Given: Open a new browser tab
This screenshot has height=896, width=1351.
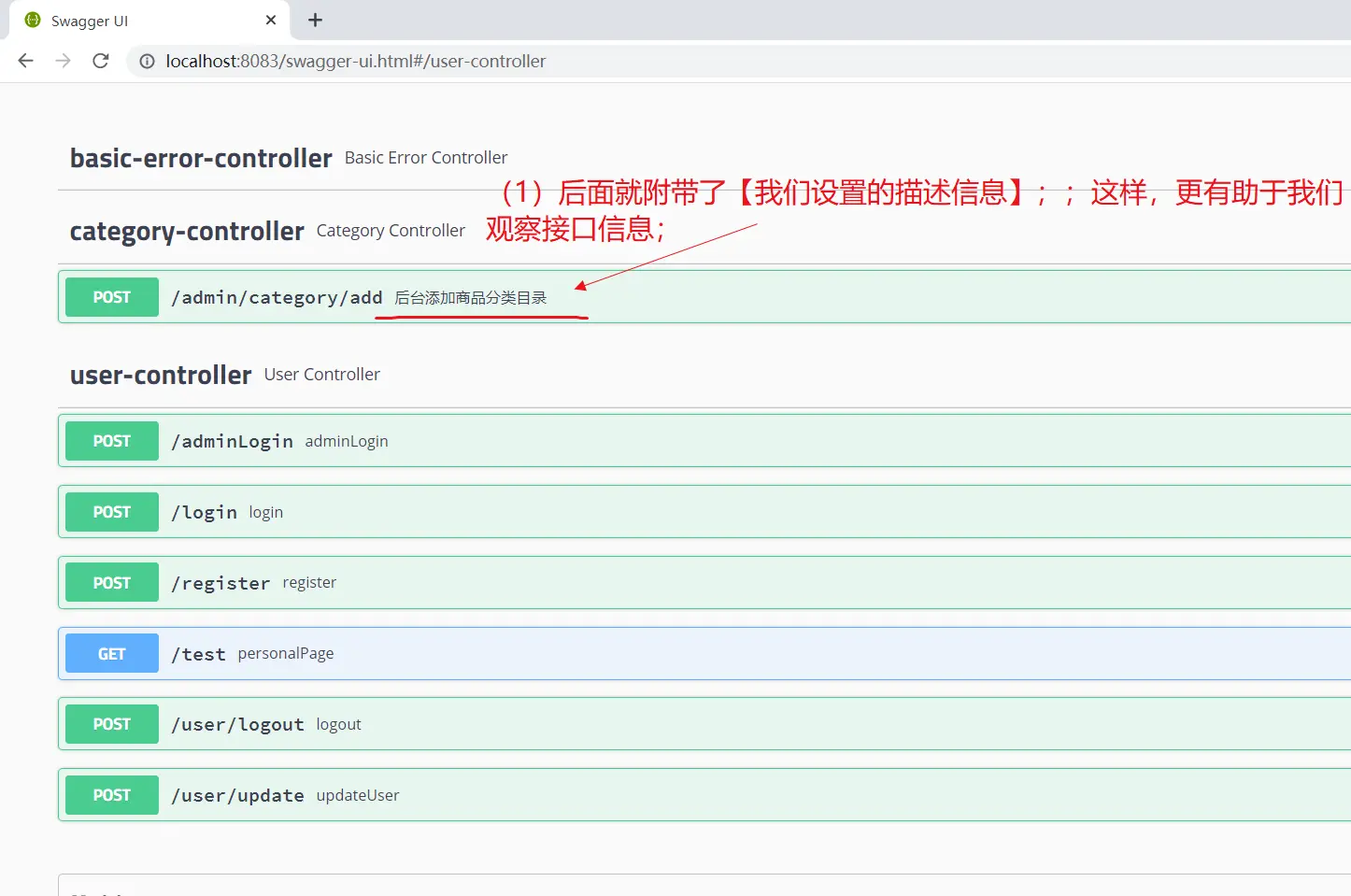Looking at the screenshot, I should point(315,21).
